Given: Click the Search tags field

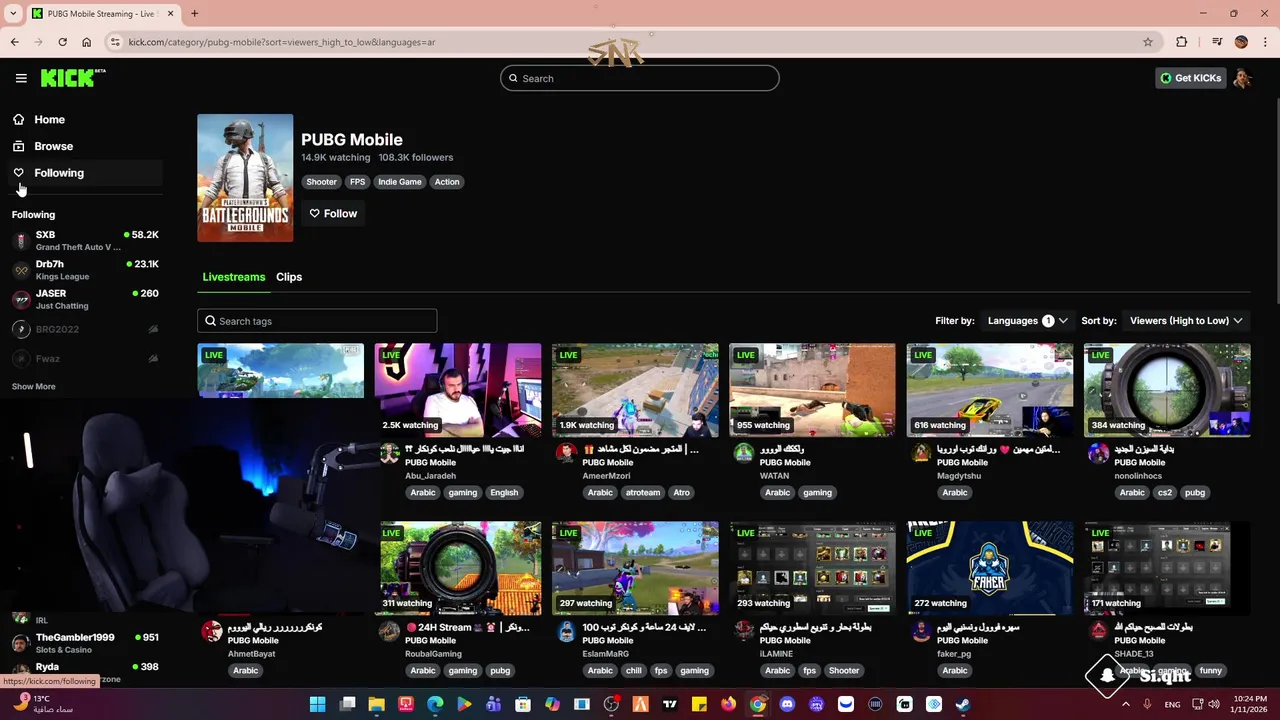Looking at the screenshot, I should coord(317,321).
